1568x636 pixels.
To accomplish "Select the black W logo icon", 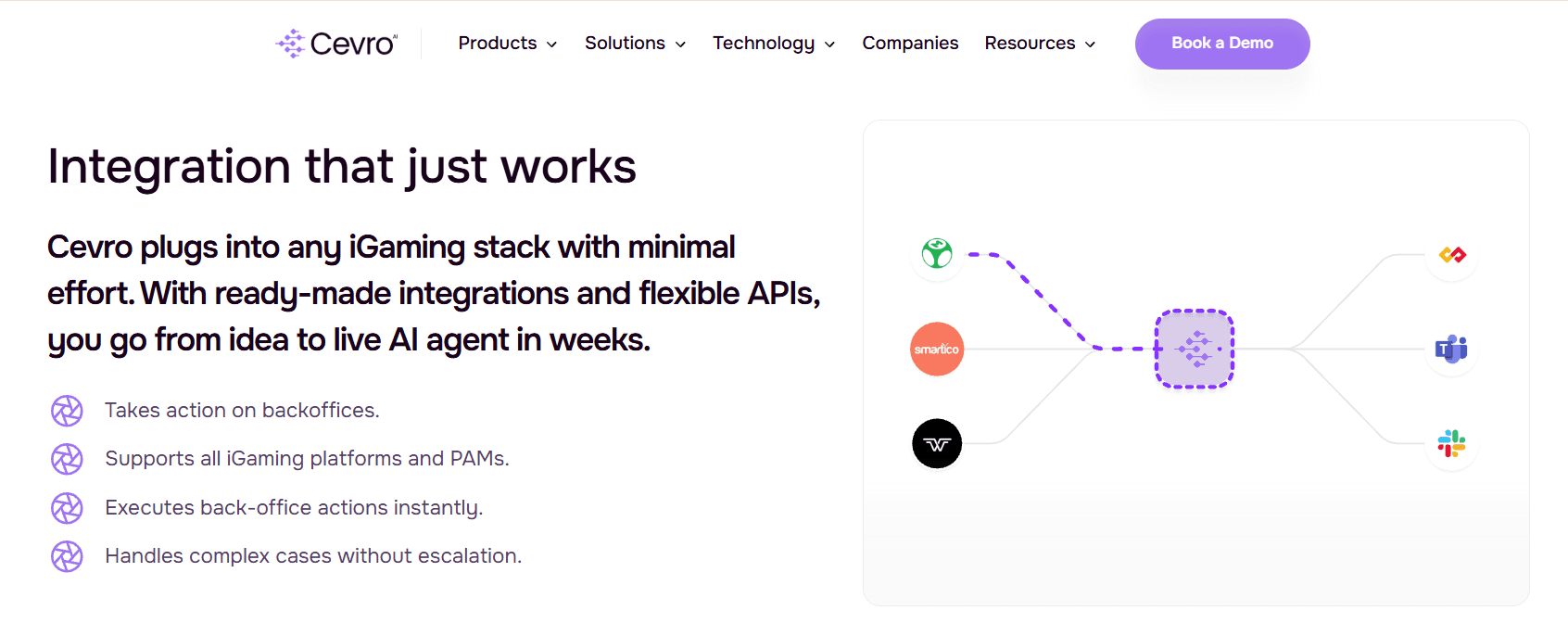I will pyautogui.click(x=937, y=443).
